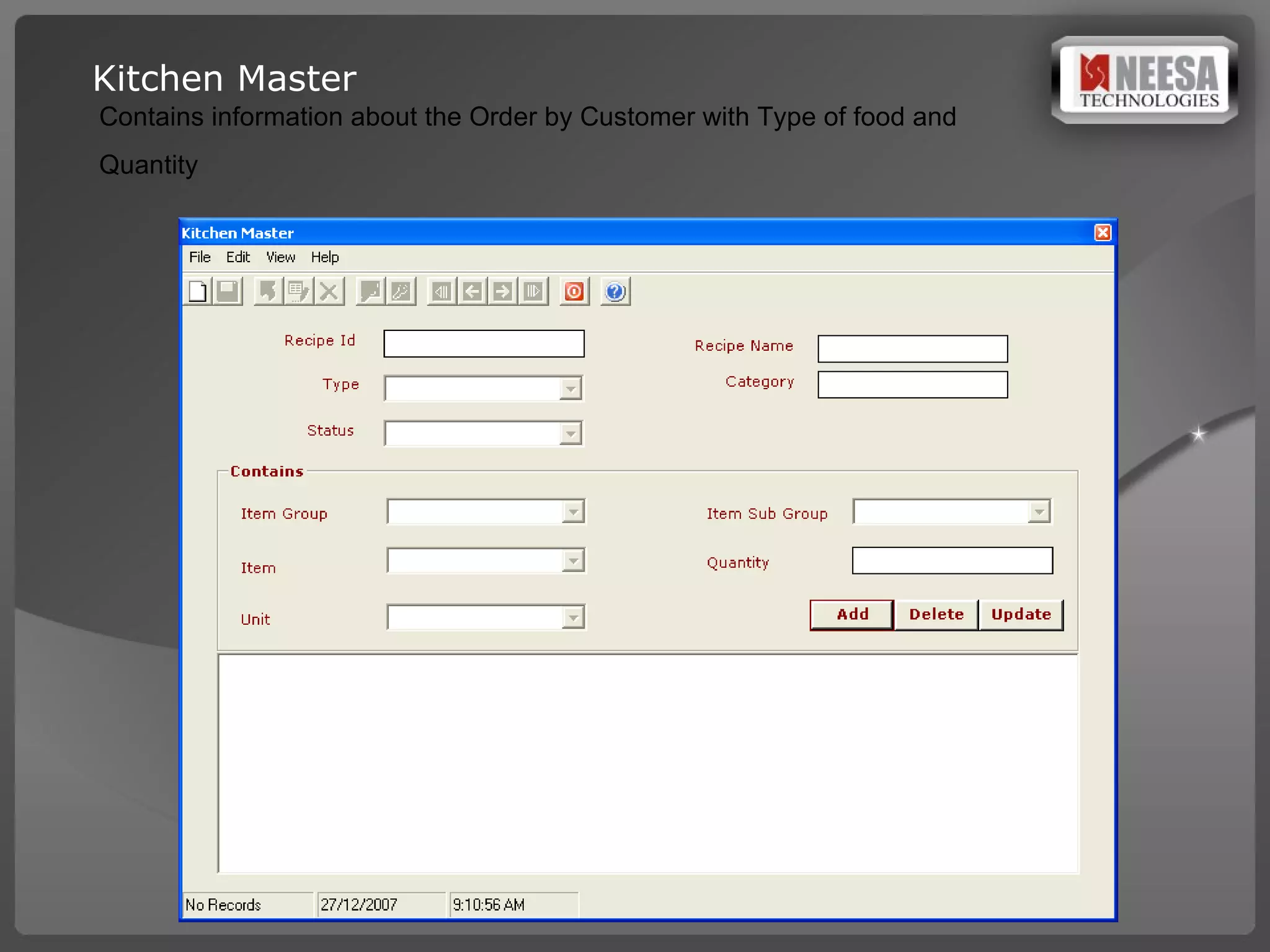Click the Recipe Id input field
The image size is (1270, 952).
[x=484, y=343]
